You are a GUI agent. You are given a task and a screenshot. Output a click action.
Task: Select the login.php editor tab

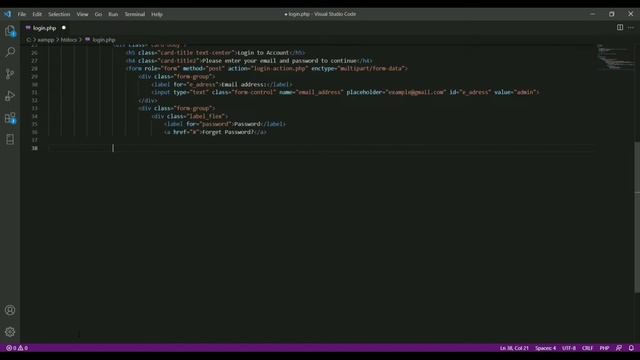click(x=46, y=28)
